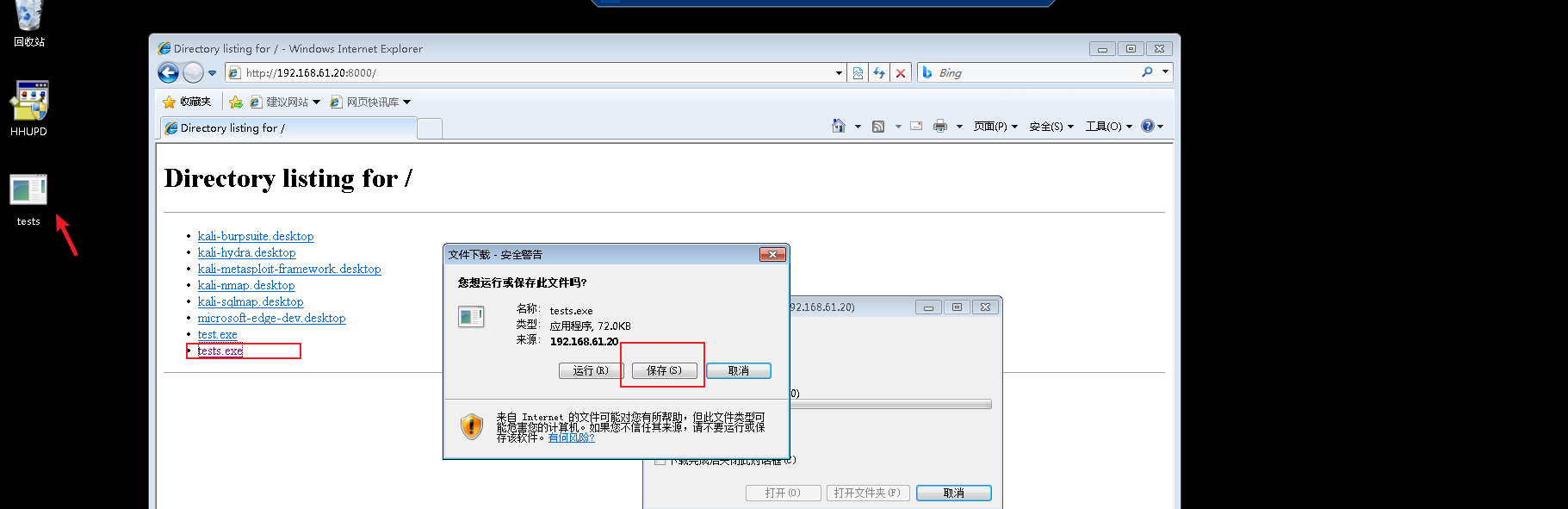Open the kali-nmap.desktop link
The height and width of the screenshot is (509, 1568).
(x=246, y=285)
